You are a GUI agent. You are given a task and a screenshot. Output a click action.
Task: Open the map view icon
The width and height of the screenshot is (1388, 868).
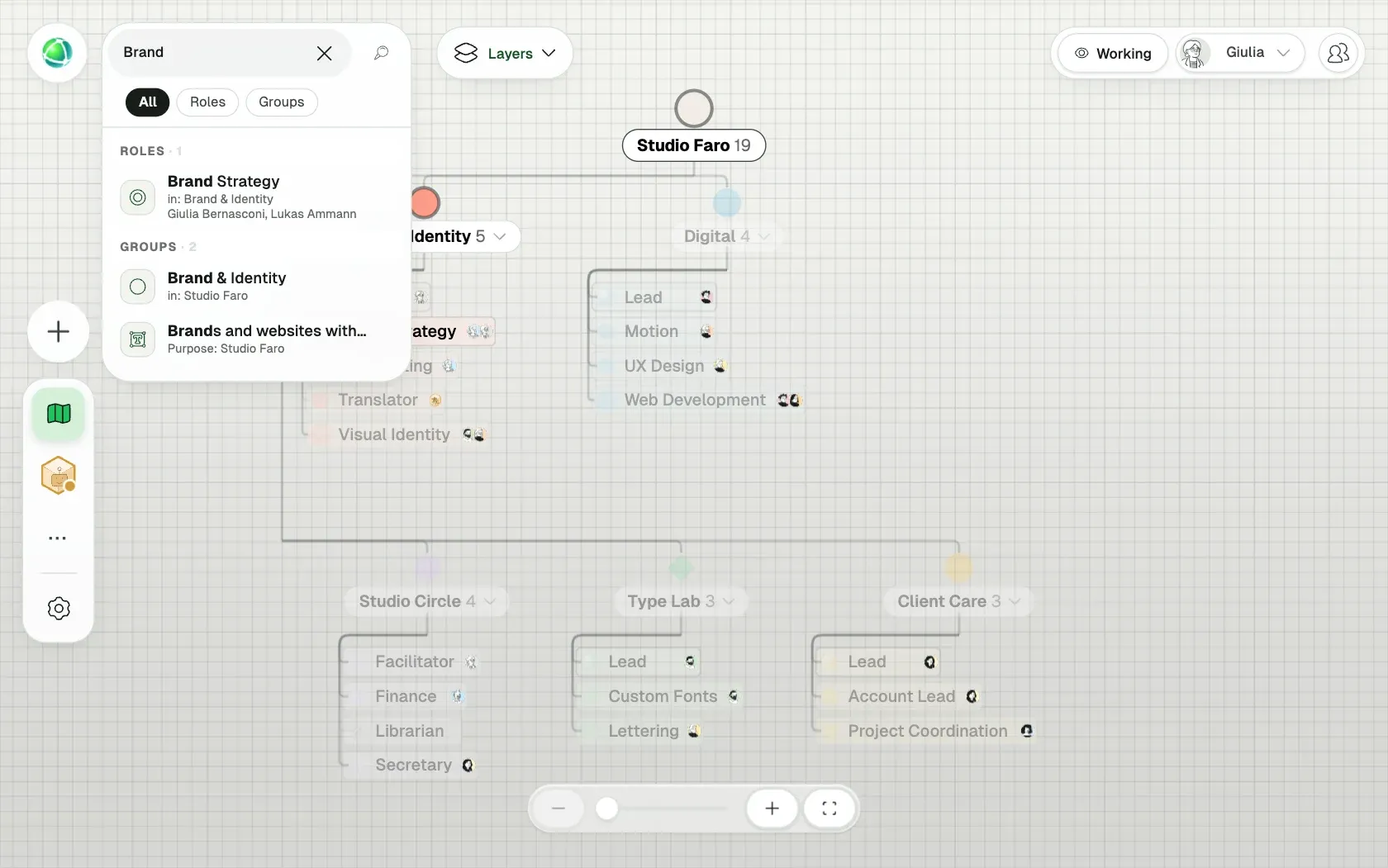(x=59, y=413)
